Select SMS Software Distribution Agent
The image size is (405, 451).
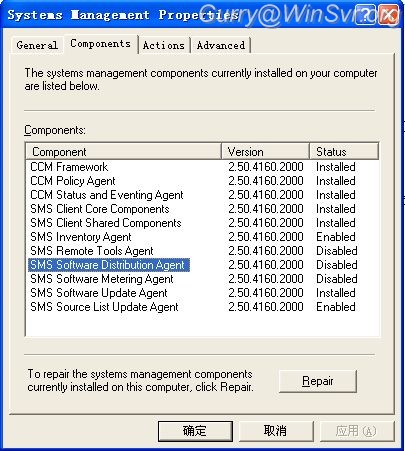click(x=109, y=265)
